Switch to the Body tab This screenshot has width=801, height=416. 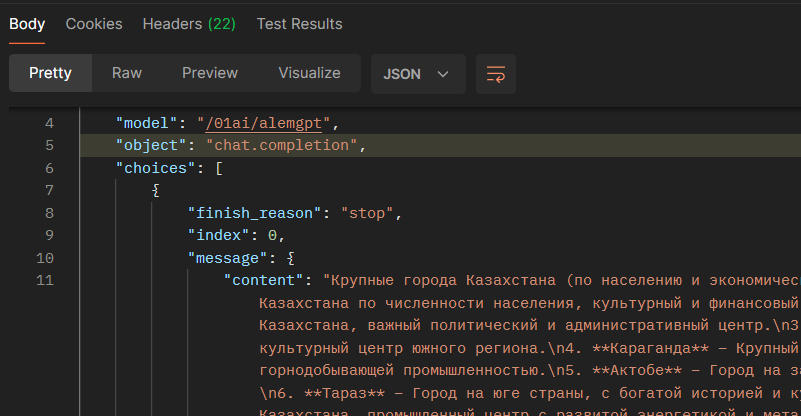[x=27, y=23]
